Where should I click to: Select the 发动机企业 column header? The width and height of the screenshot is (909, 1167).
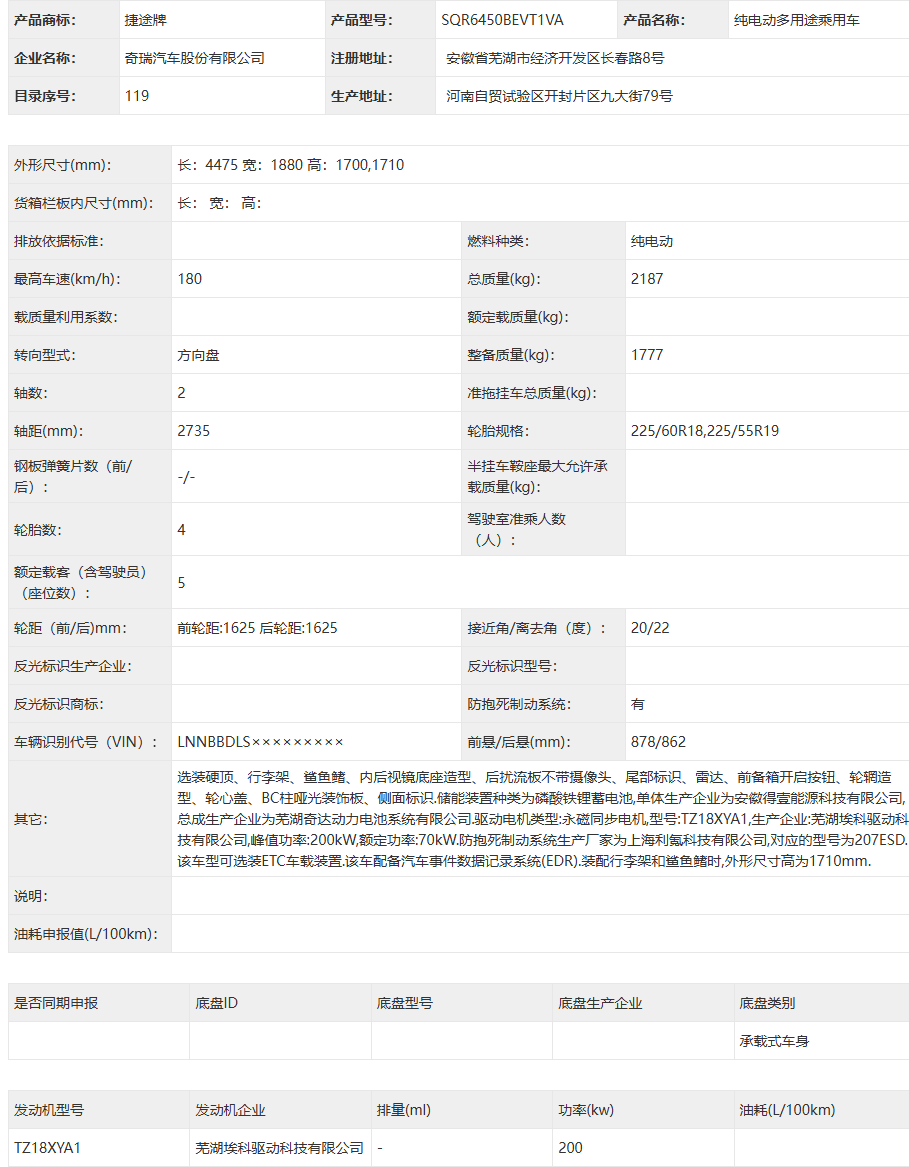(x=230, y=1110)
